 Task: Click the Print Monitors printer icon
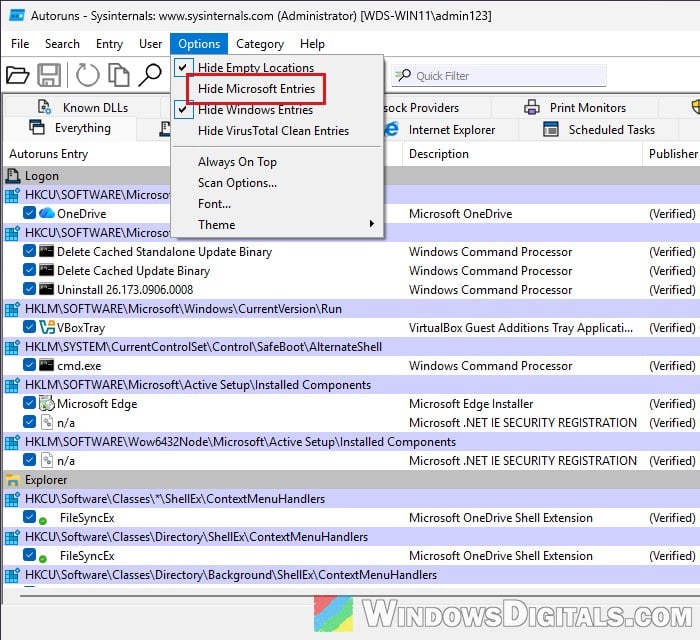point(531,108)
